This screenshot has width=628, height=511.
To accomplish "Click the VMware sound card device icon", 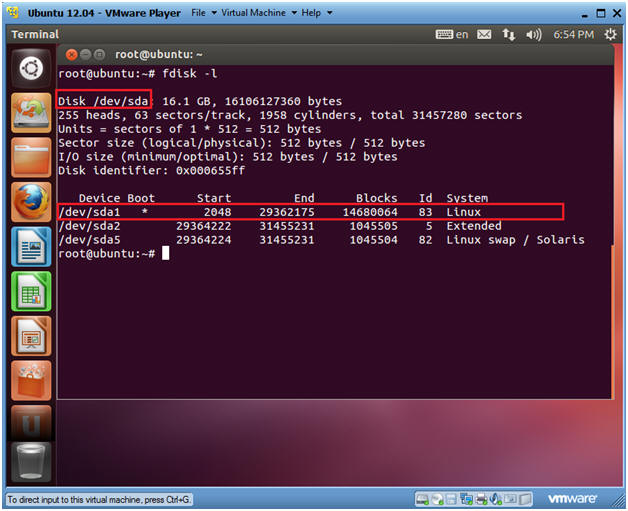I will pos(495,499).
